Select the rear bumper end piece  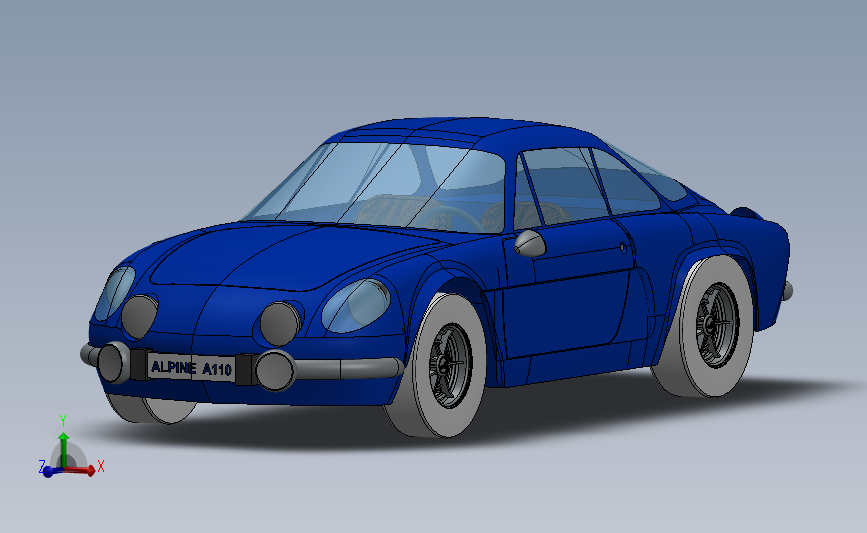pyautogui.click(x=787, y=291)
